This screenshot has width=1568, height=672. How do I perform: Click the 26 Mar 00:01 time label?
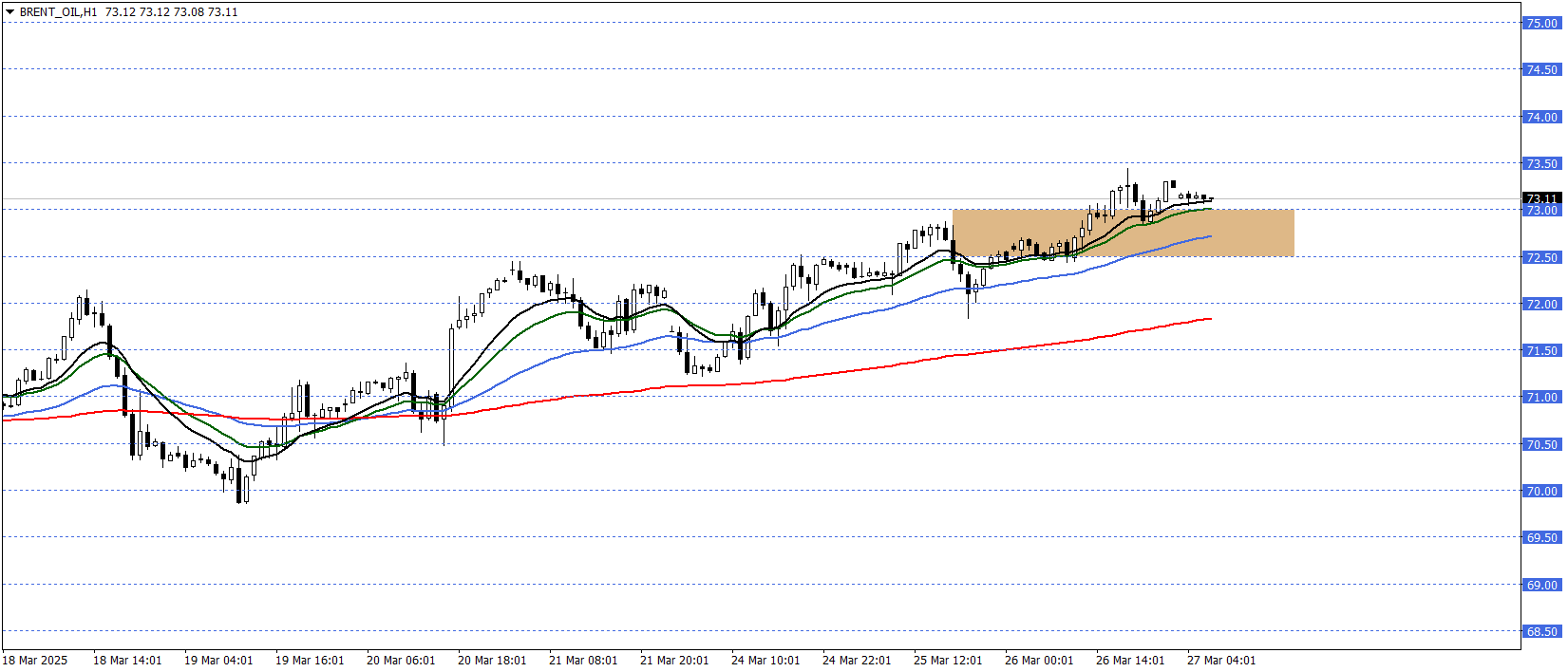click(x=1039, y=661)
